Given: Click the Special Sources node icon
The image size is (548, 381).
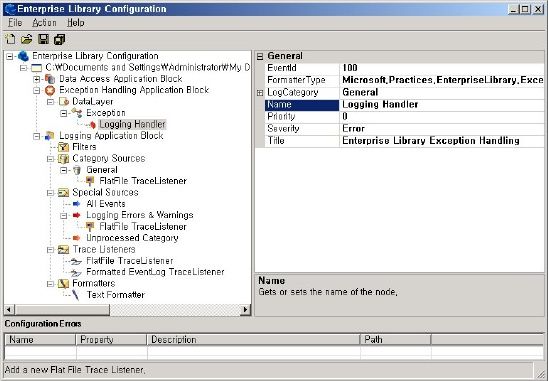Looking at the screenshot, I should (x=64, y=193).
